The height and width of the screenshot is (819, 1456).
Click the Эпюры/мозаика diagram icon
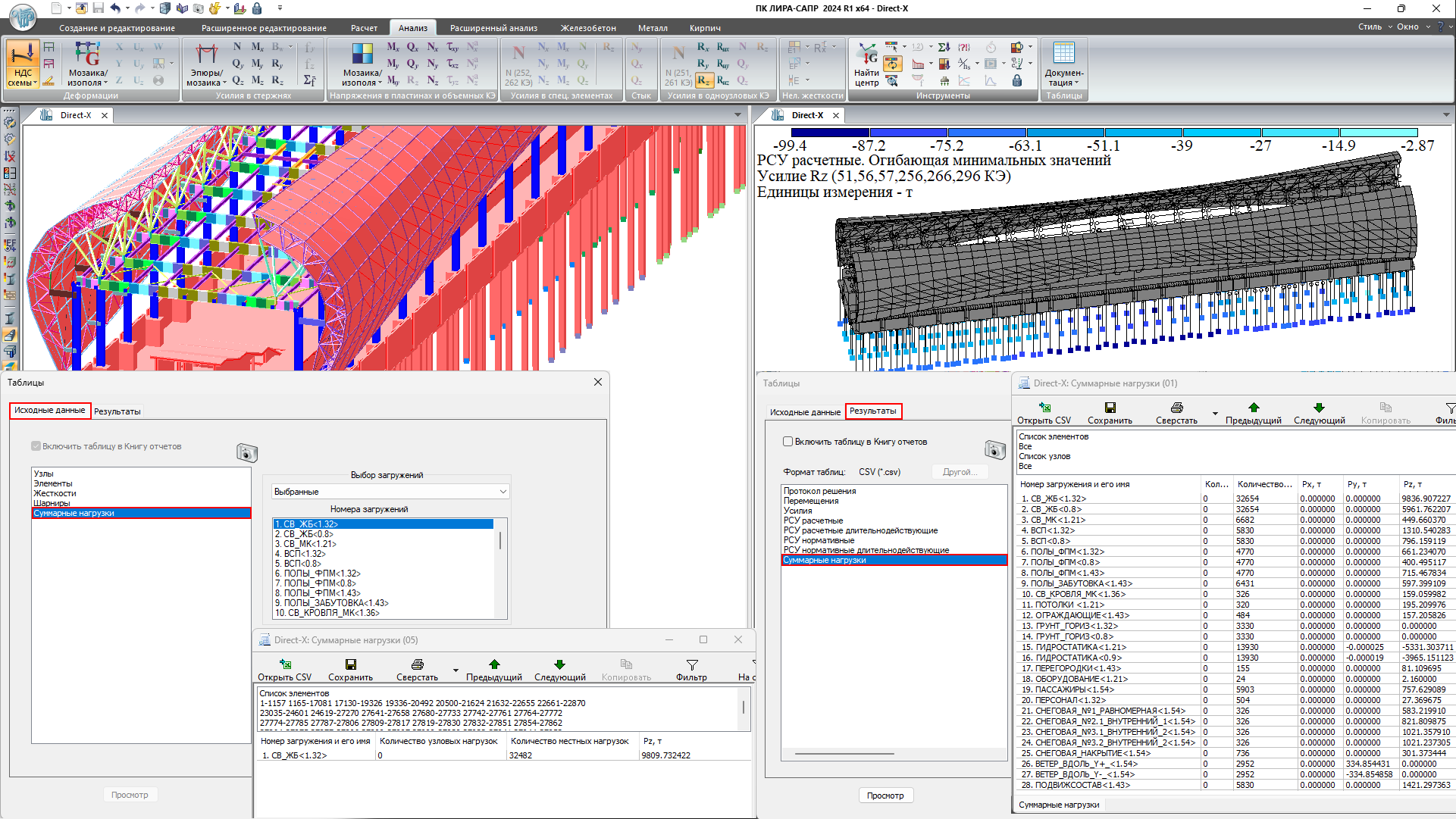point(206,55)
